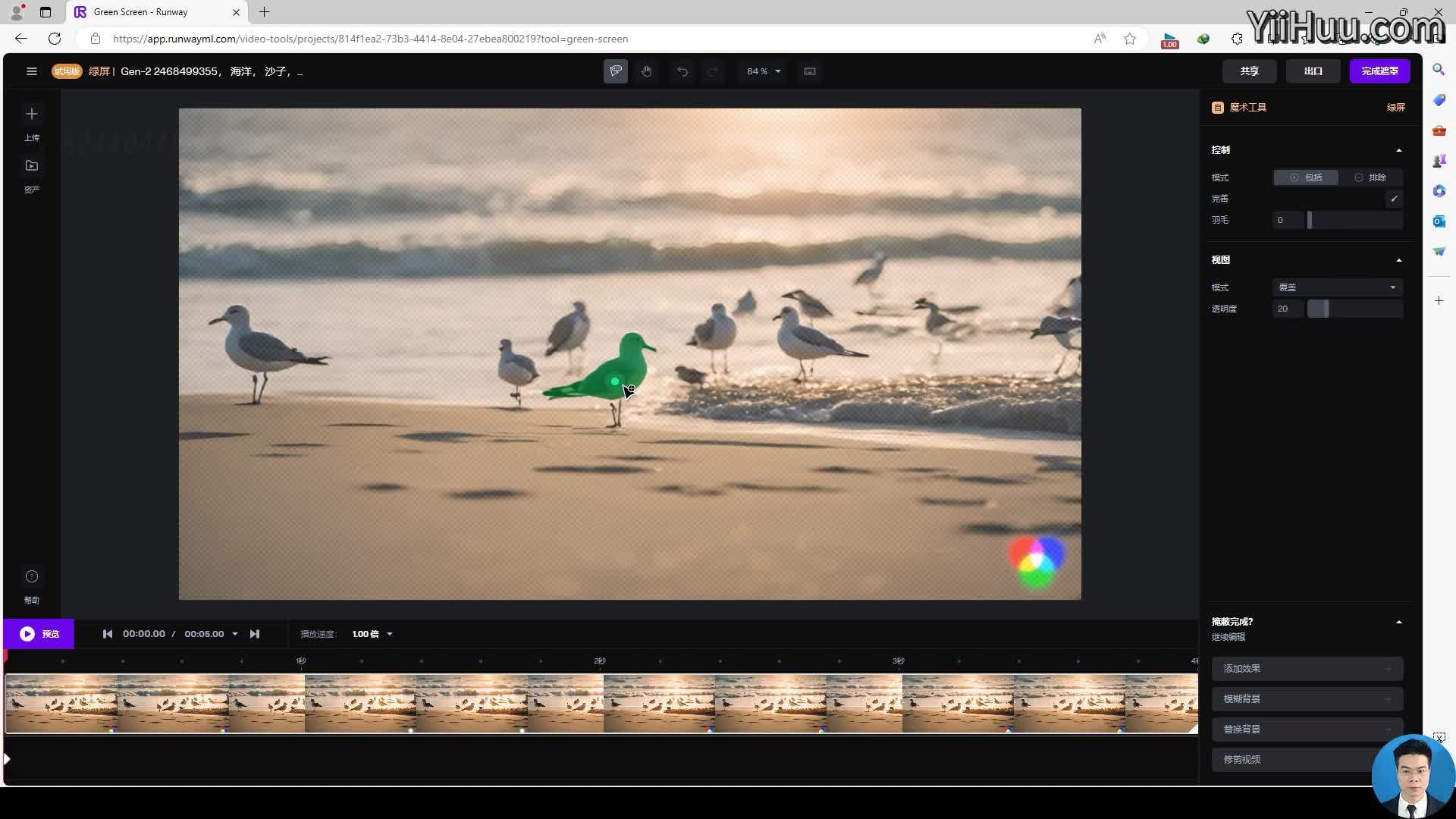This screenshot has height=819, width=1456.
Task: Open keyboard shortcuts icon next to zoom
Action: coord(810,71)
